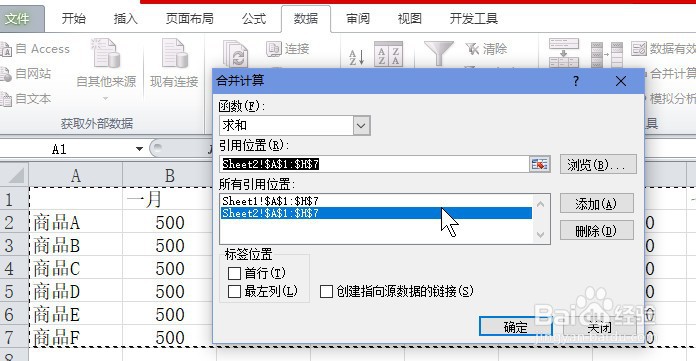
Task: Select row 1 header
Action: pyautogui.click(x=14, y=199)
